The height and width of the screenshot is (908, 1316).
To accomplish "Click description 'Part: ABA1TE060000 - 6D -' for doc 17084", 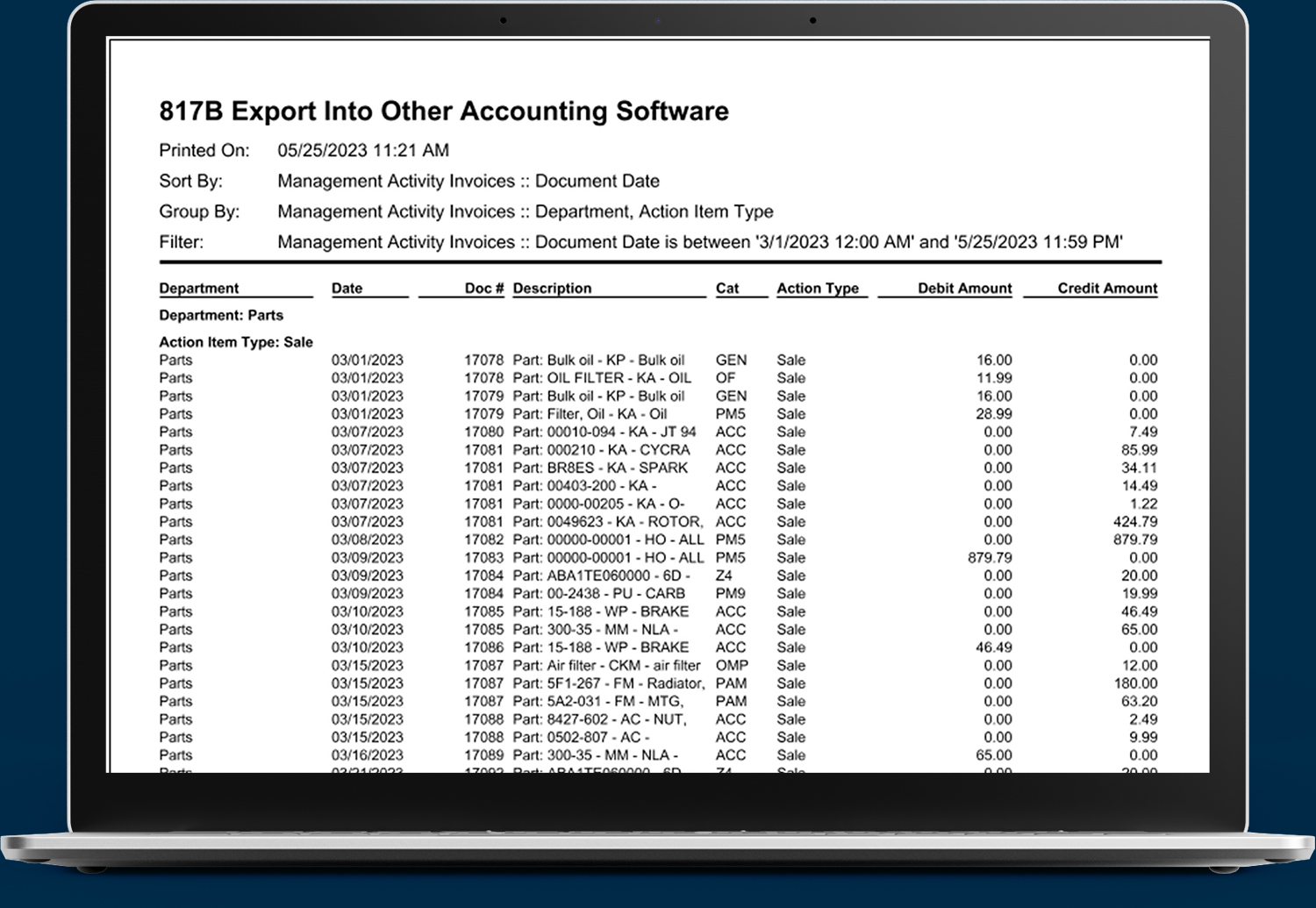I will click(602, 576).
